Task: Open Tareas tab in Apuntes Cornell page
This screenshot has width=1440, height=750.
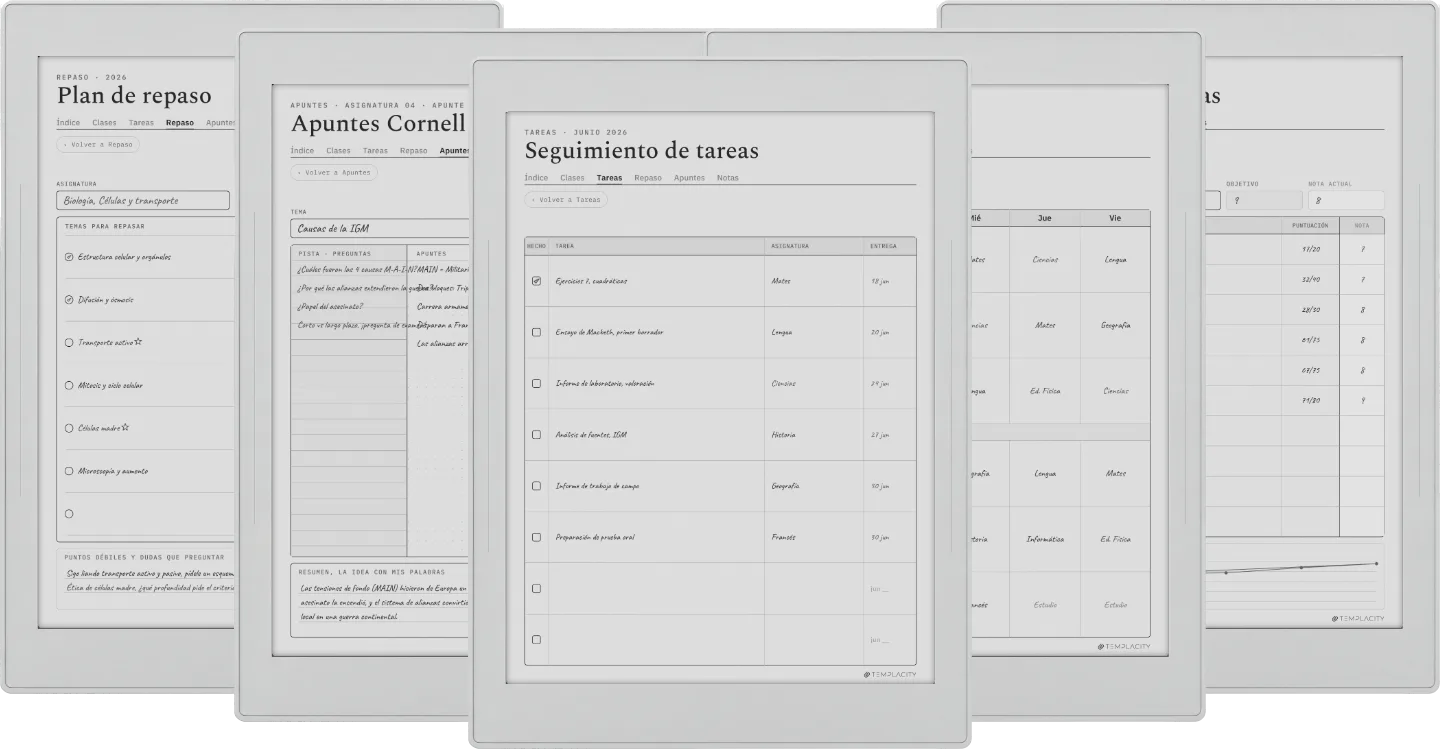Action: pyautogui.click(x=375, y=151)
